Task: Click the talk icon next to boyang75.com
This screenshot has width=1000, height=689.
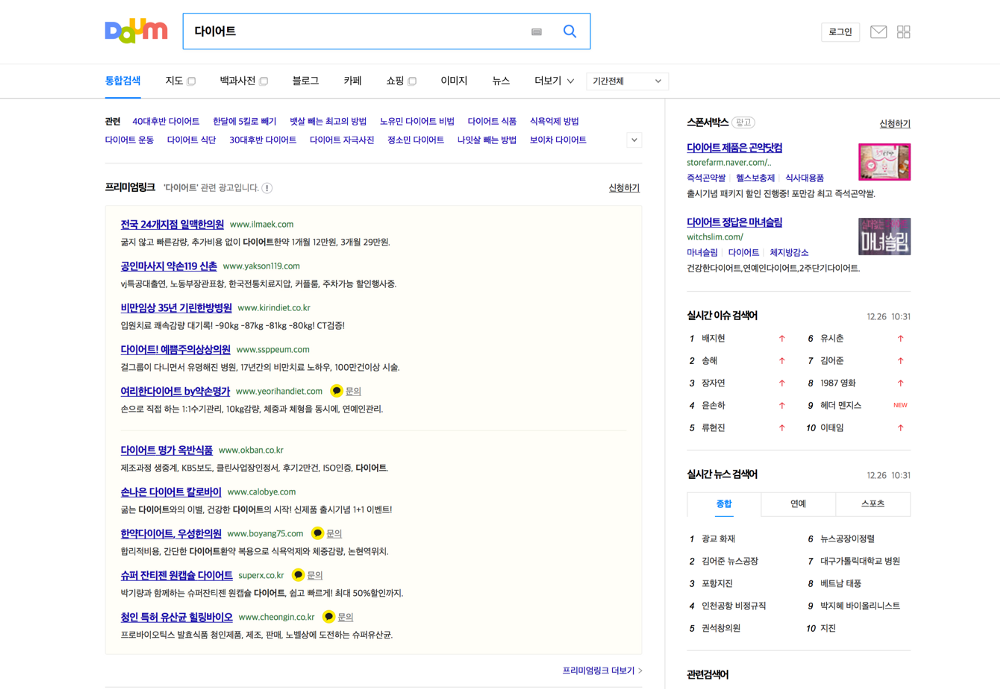Action: tap(318, 533)
